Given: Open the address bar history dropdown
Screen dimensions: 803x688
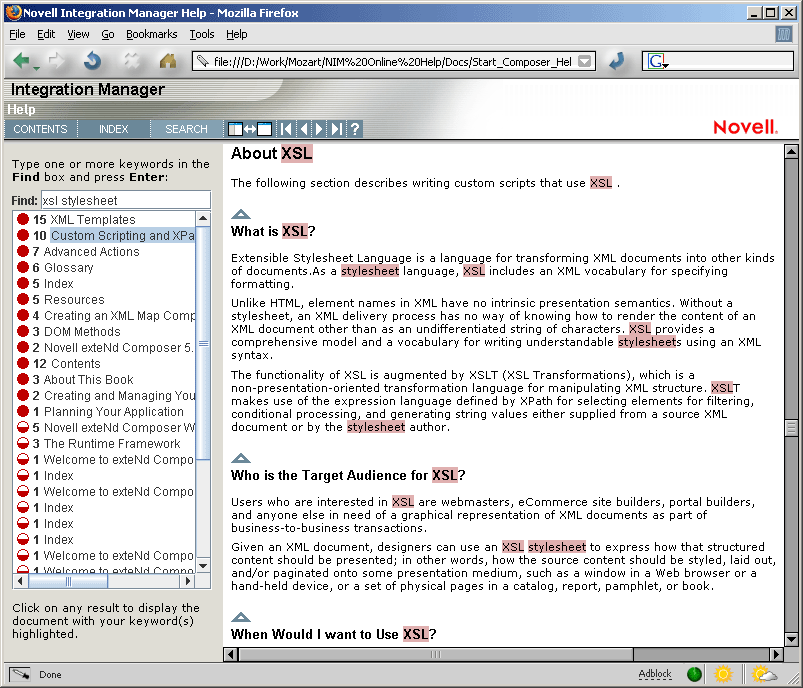Looking at the screenshot, I should click(584, 61).
